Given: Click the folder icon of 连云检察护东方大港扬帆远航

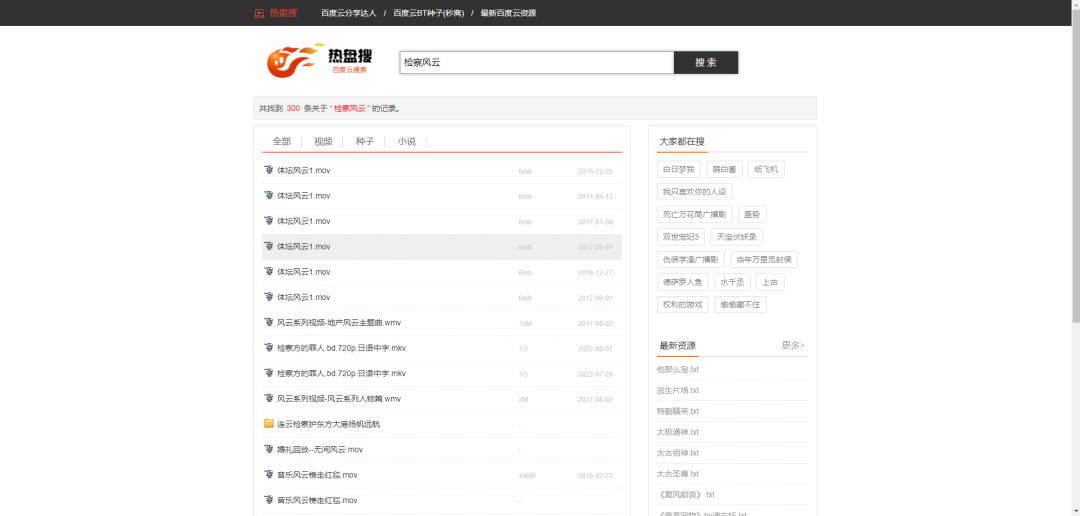Looking at the screenshot, I should point(269,424).
